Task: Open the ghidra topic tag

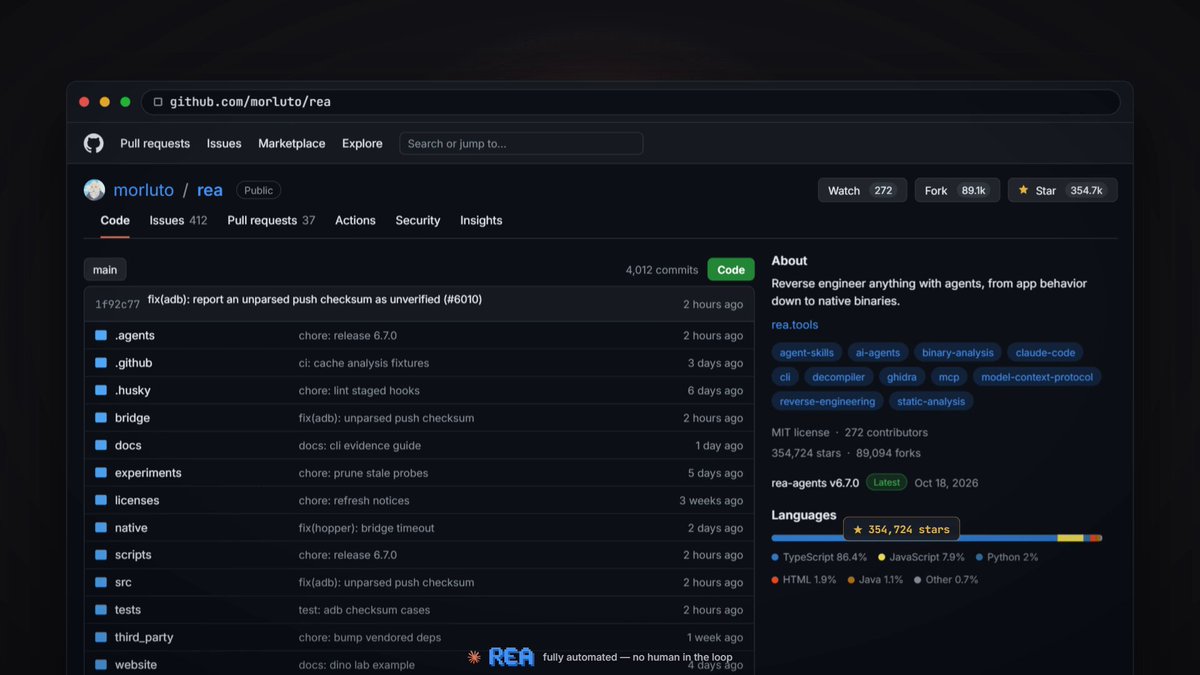Action: pos(903,377)
